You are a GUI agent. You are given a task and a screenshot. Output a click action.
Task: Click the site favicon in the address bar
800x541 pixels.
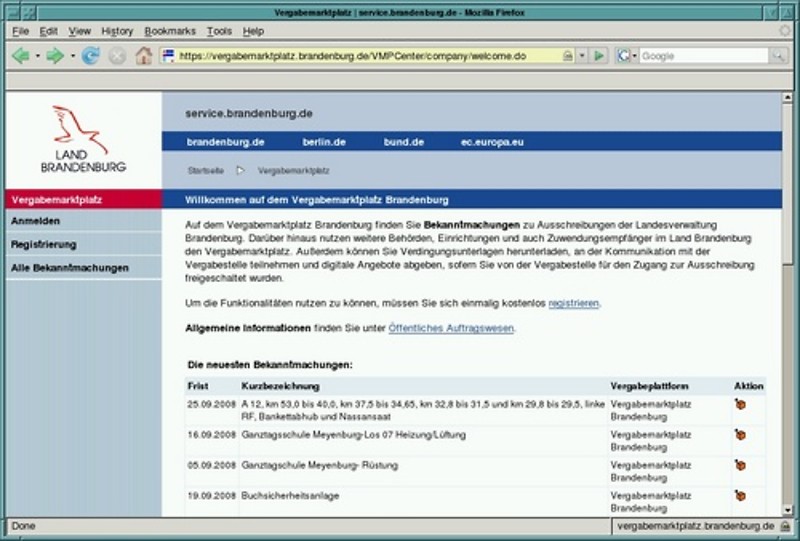[168, 56]
